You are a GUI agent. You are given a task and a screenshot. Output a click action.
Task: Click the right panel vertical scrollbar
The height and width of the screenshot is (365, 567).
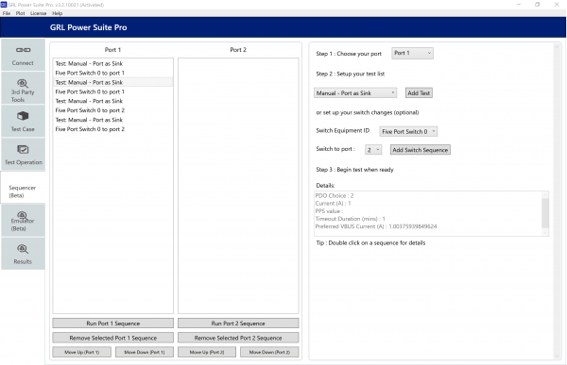(557, 201)
